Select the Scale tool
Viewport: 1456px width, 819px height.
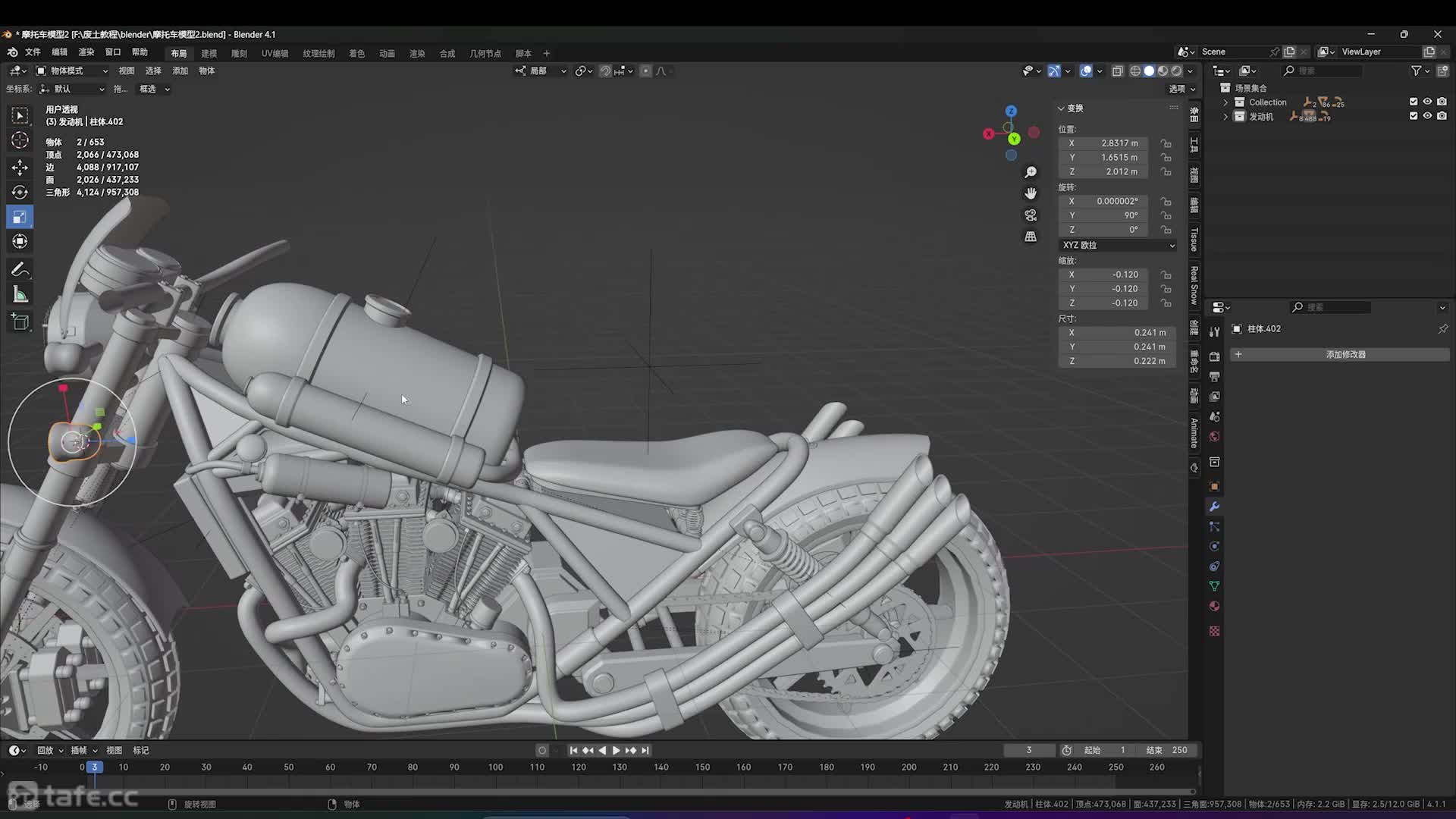coord(20,217)
